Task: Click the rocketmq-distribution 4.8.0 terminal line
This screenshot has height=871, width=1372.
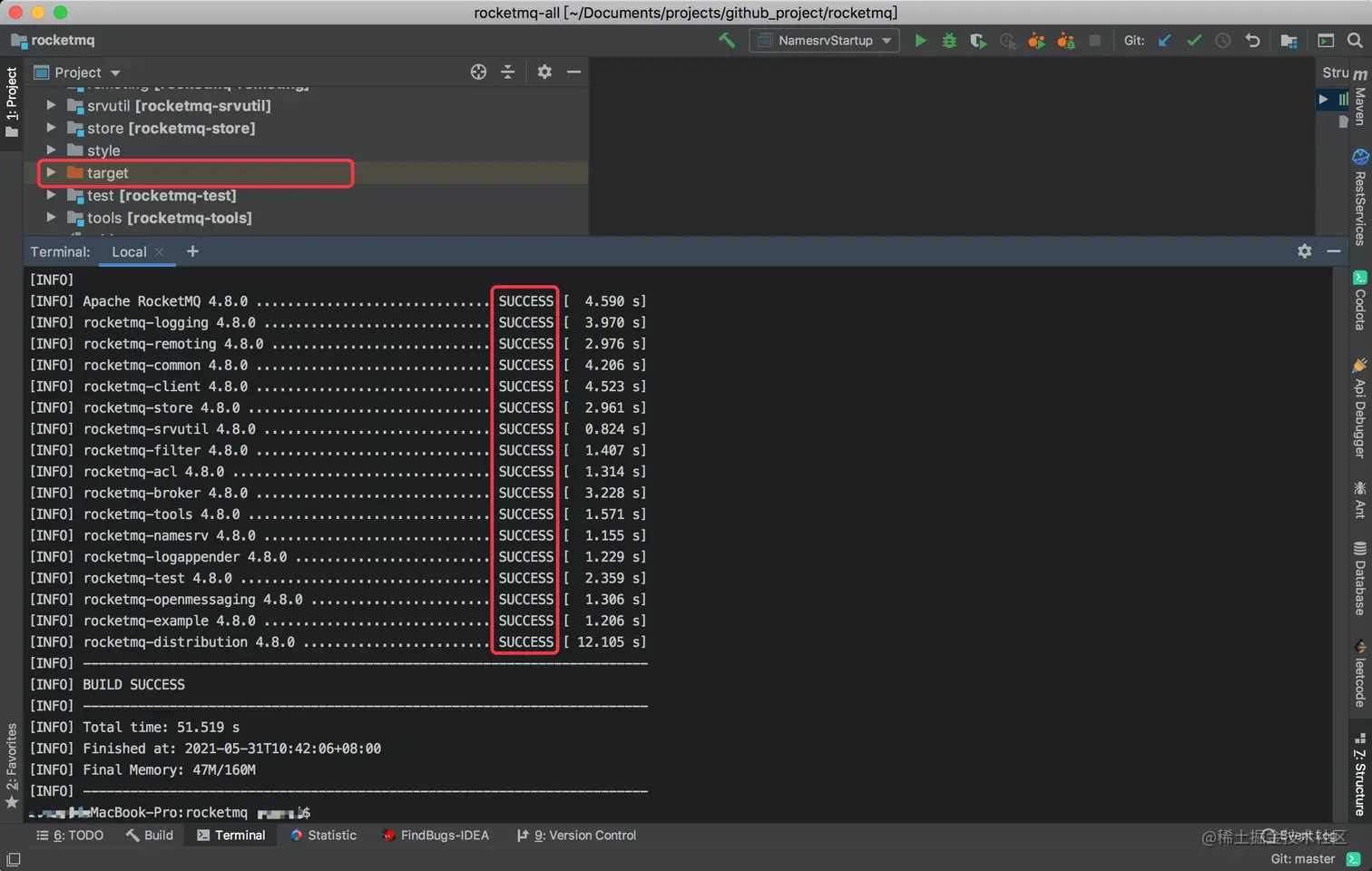Action: click(338, 642)
